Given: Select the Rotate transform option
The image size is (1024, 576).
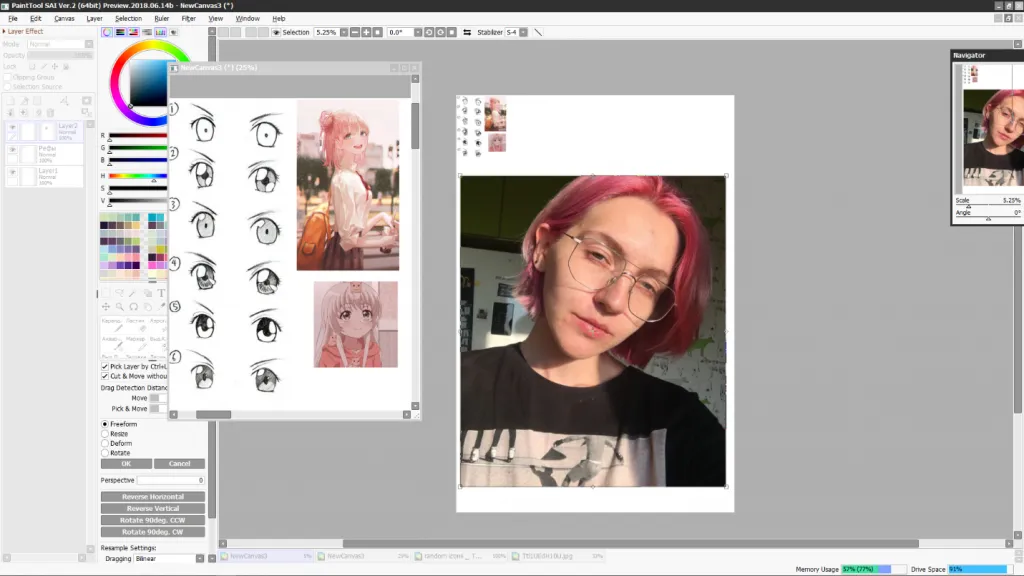Looking at the screenshot, I should (x=104, y=453).
